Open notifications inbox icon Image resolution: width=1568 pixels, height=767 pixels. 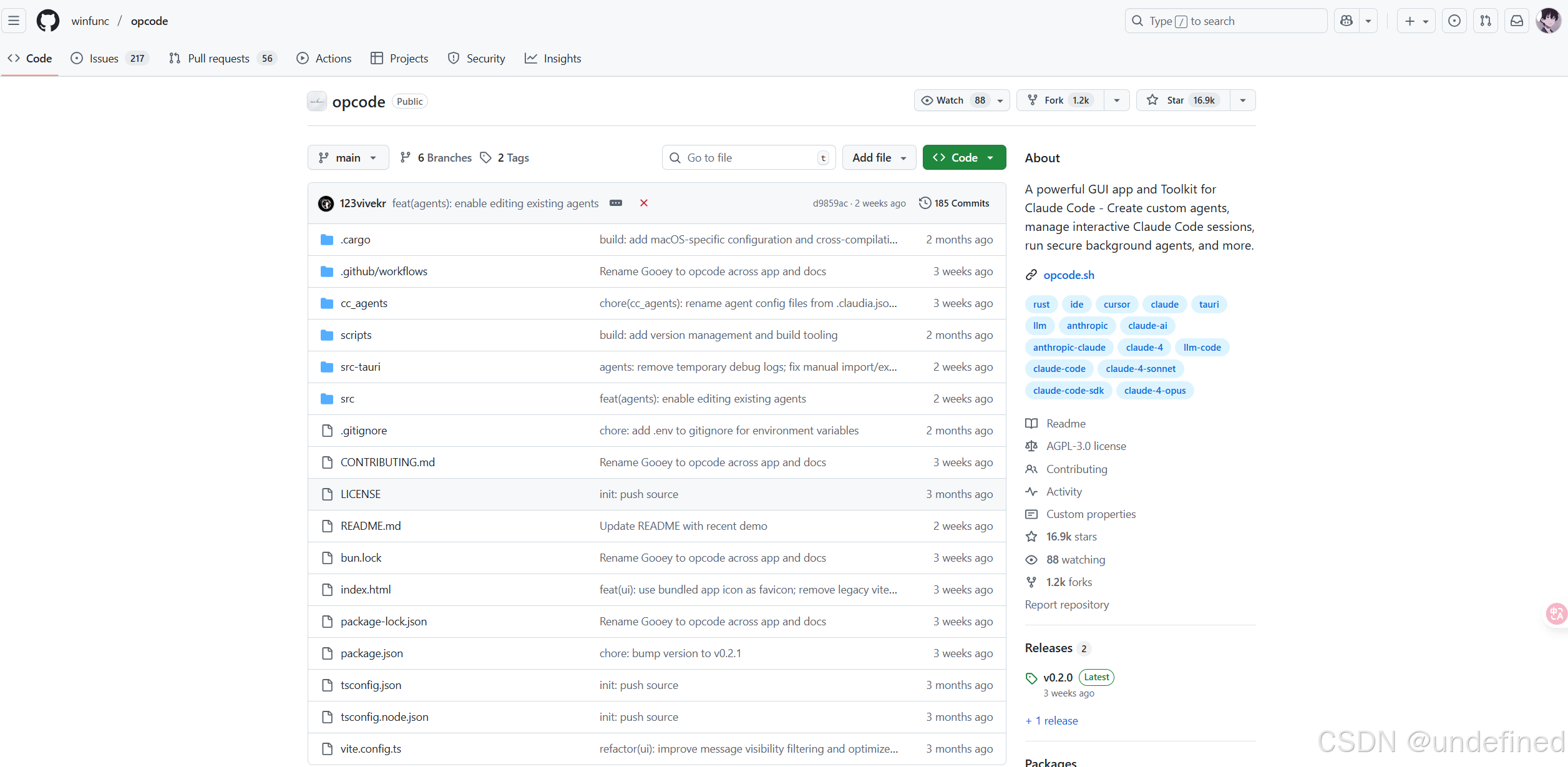[x=1516, y=21]
